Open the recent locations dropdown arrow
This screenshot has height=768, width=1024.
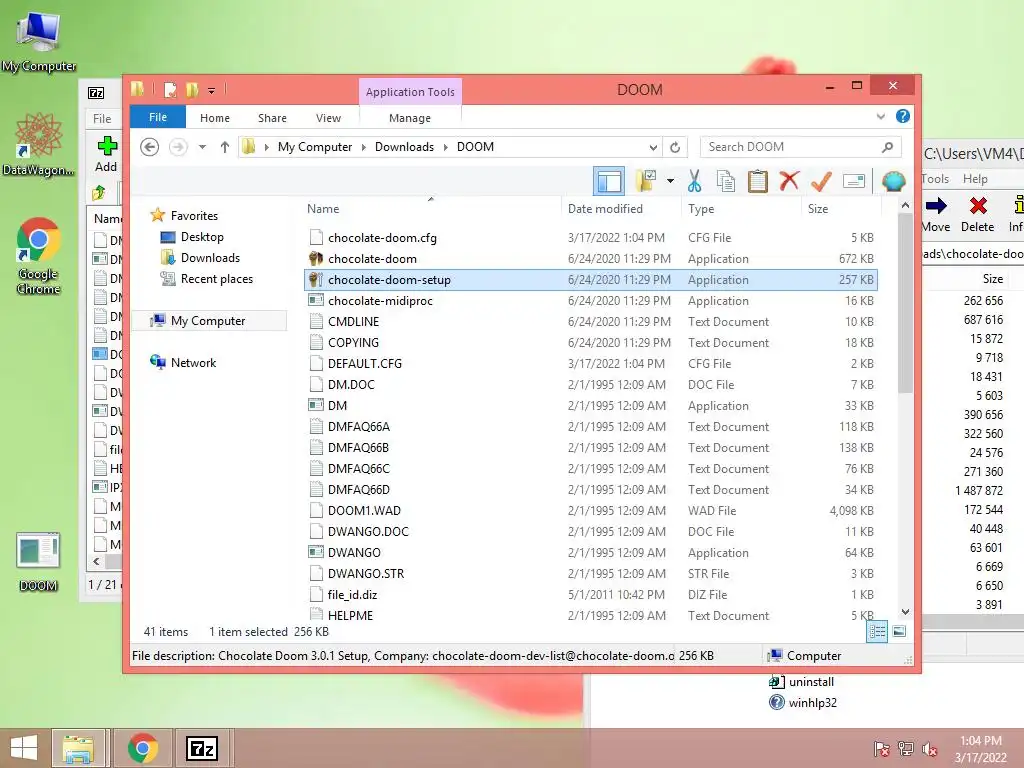click(x=202, y=147)
